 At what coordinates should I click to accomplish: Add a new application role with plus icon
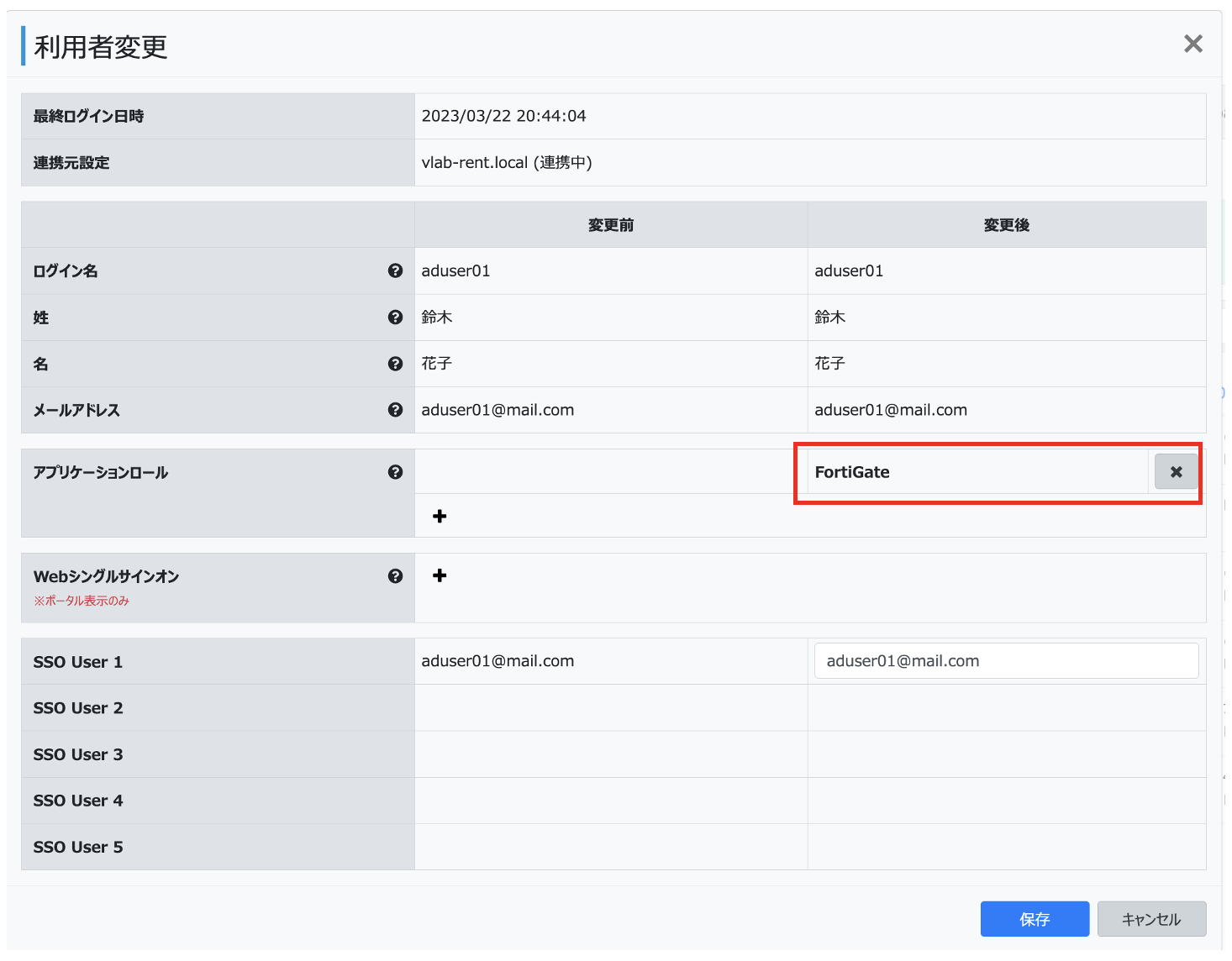click(x=440, y=516)
